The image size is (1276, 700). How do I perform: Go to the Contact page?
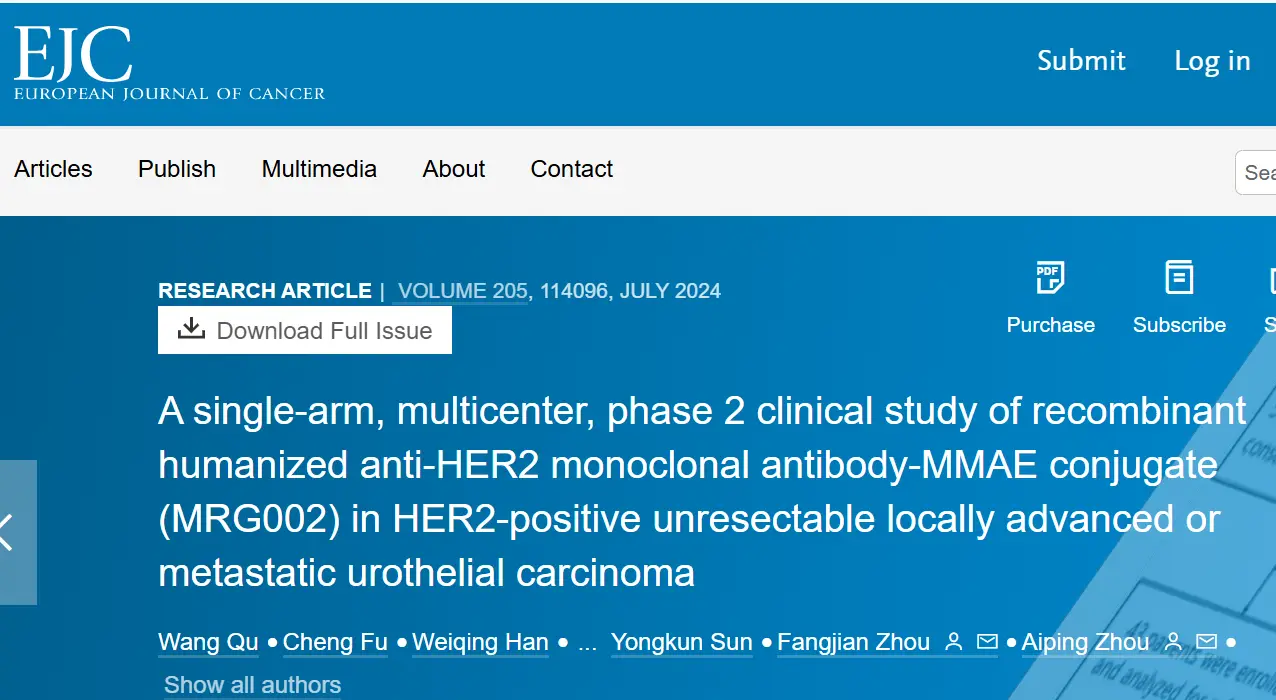pos(572,169)
